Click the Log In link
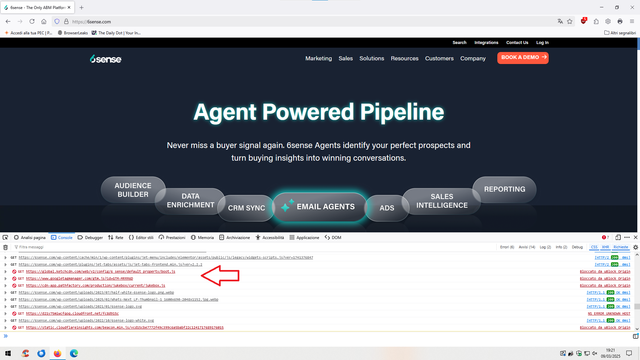 pyautogui.click(x=542, y=42)
